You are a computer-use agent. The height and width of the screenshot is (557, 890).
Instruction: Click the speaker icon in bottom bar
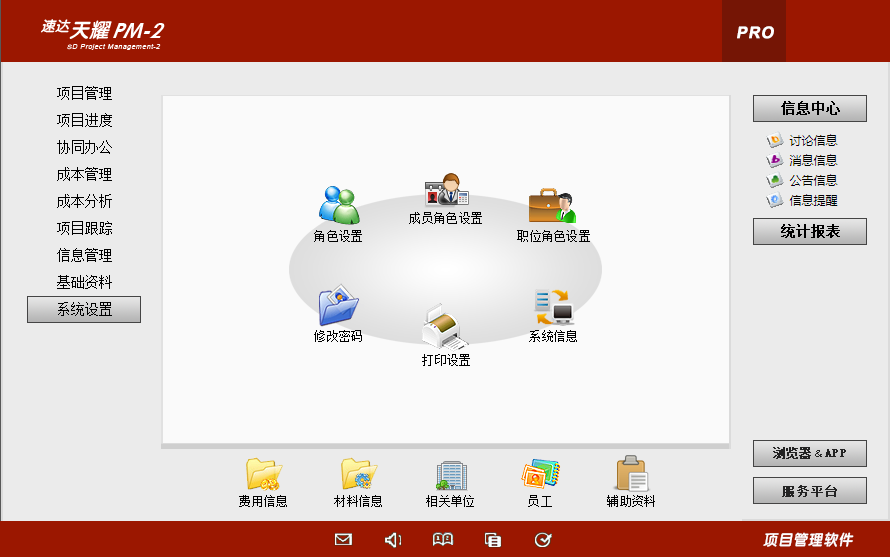click(x=393, y=540)
